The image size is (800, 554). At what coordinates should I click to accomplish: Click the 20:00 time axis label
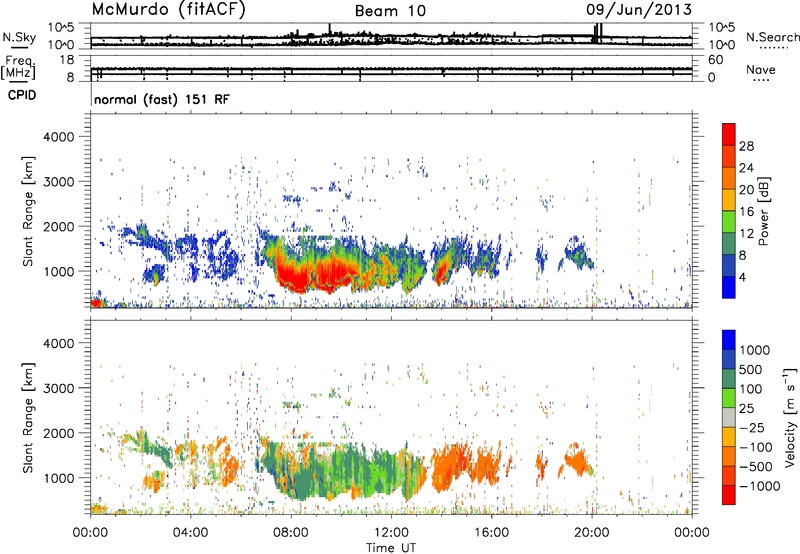click(591, 532)
